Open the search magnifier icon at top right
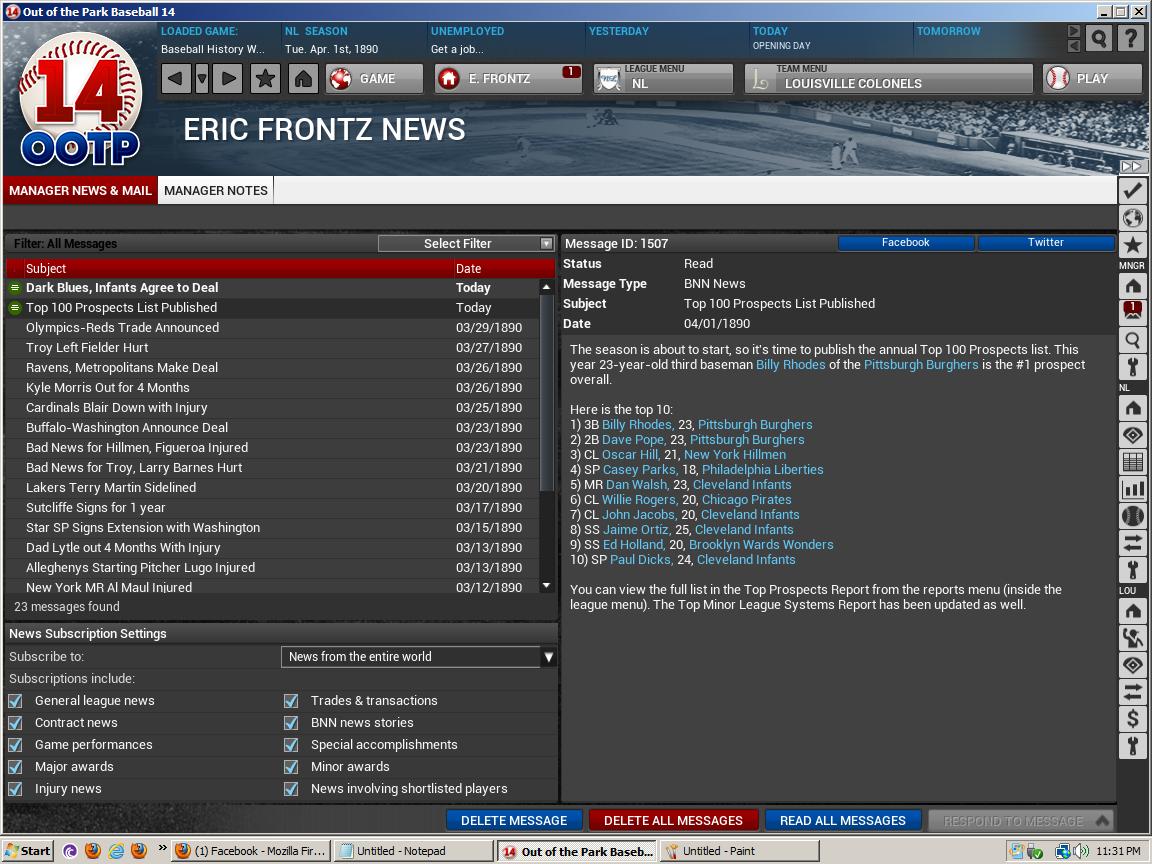The height and width of the screenshot is (864, 1152). 1098,39
